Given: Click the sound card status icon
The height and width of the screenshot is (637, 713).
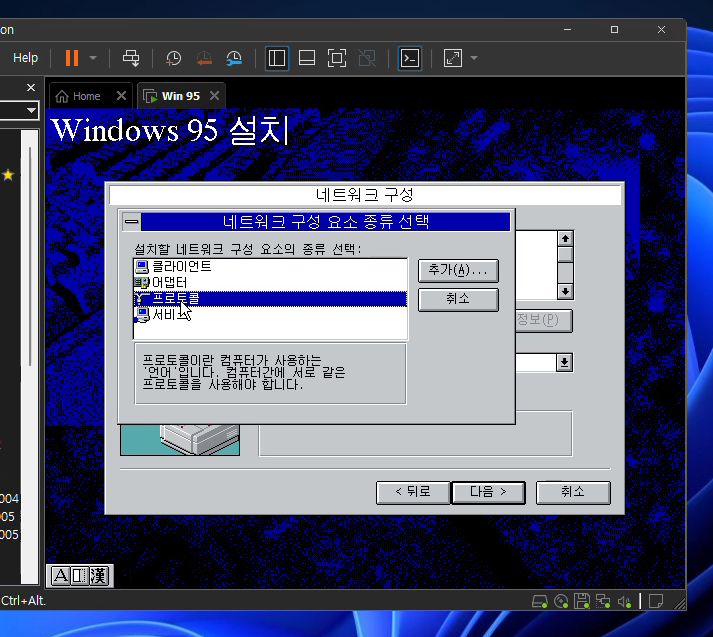Looking at the screenshot, I should pyautogui.click(x=624, y=602).
